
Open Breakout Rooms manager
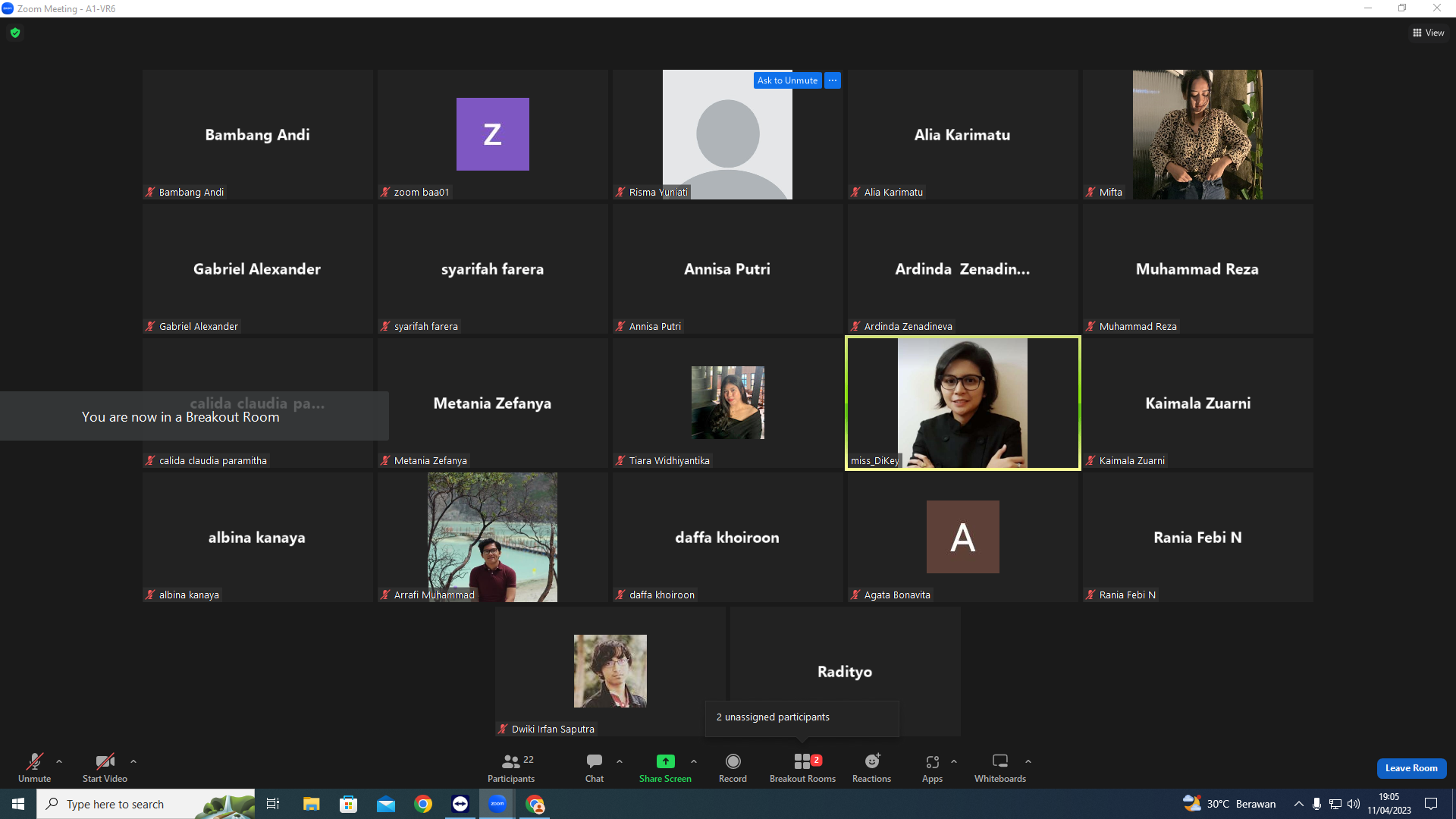point(802,767)
